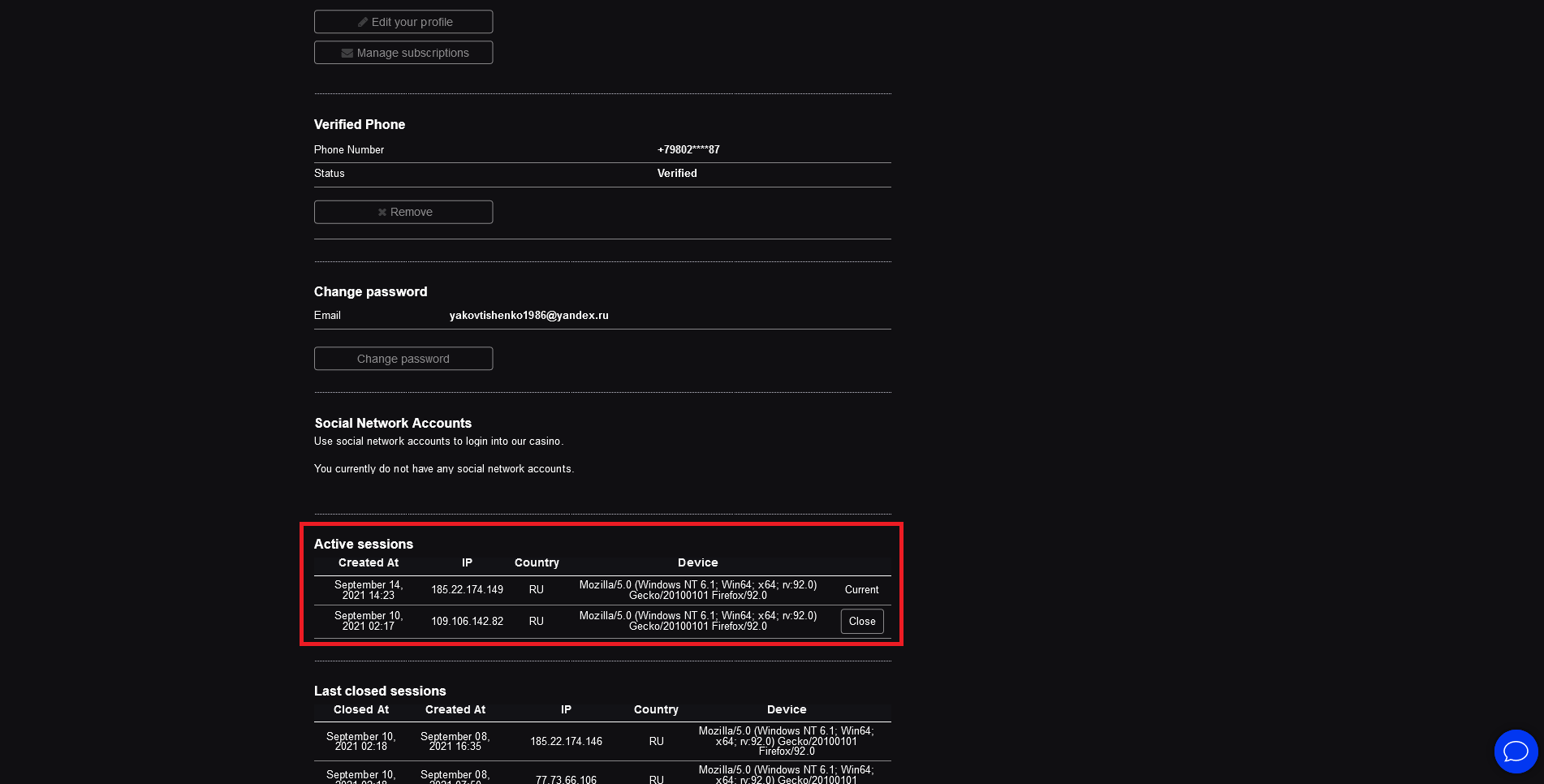The height and width of the screenshot is (784, 1544).
Task: Click Created At header in Active sessions
Action: tap(368, 563)
